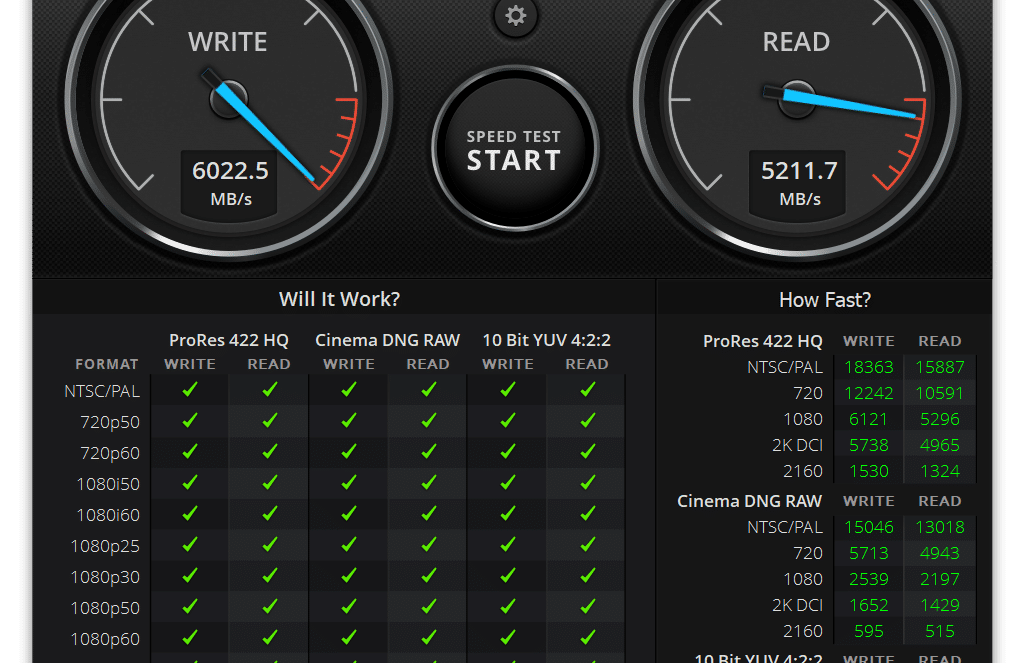This screenshot has height=663, width=1025.
Task: Click the 1080p30 Cinema DNG write checkmark
Action: click(x=349, y=575)
